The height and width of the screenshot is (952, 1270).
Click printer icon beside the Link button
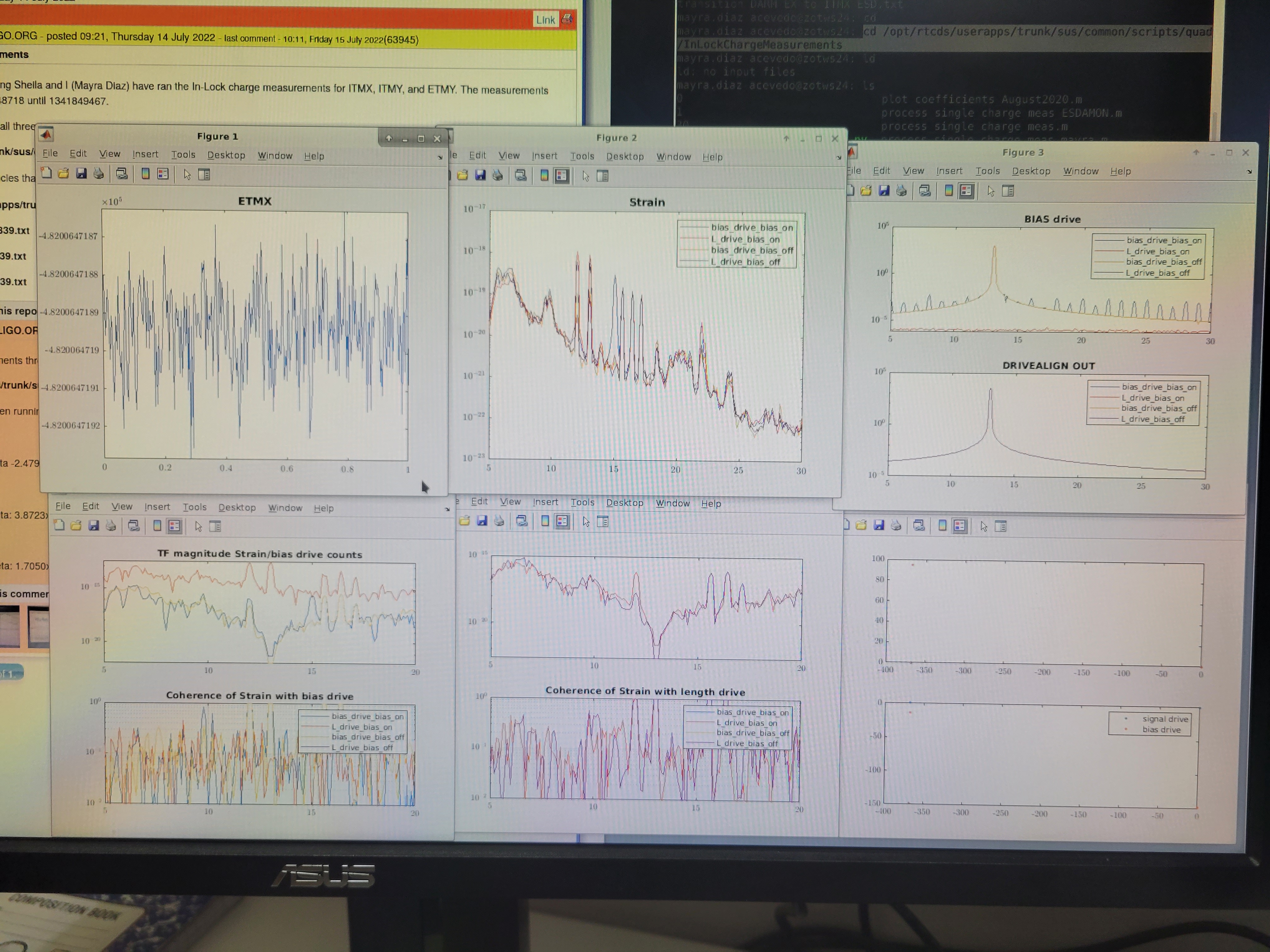coord(567,19)
